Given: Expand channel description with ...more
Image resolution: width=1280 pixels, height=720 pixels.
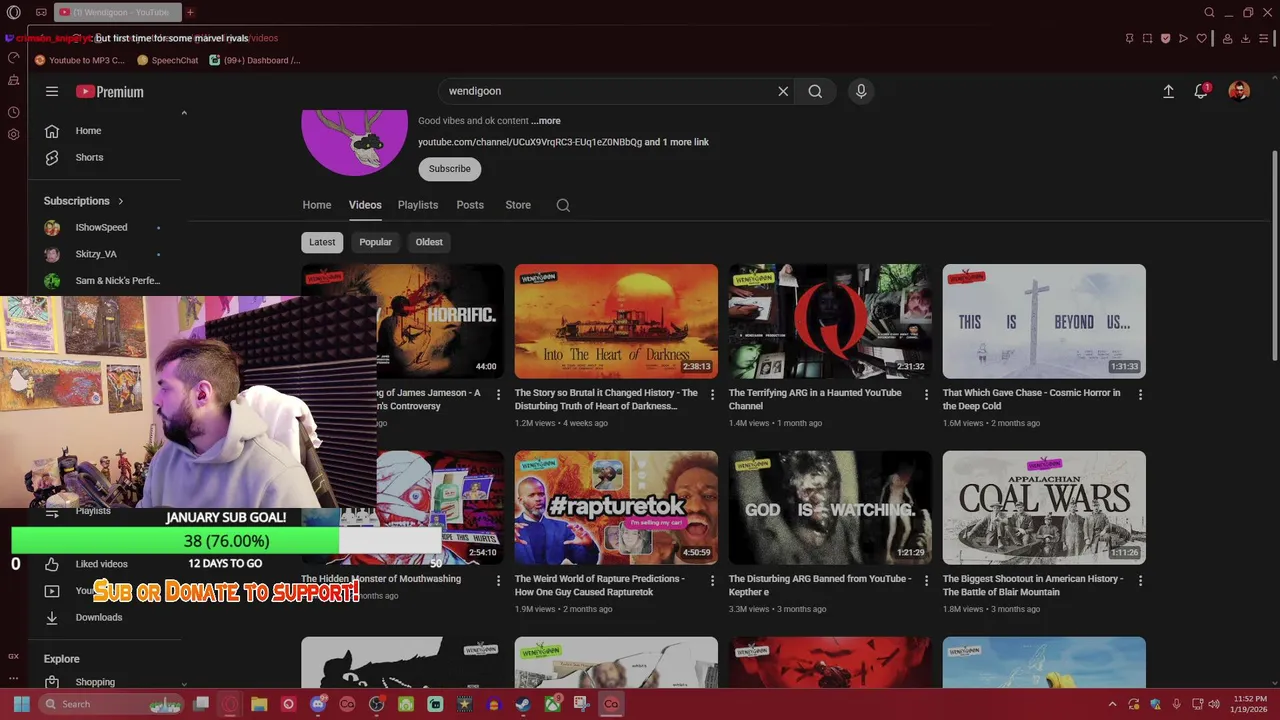Looking at the screenshot, I should click(x=546, y=121).
